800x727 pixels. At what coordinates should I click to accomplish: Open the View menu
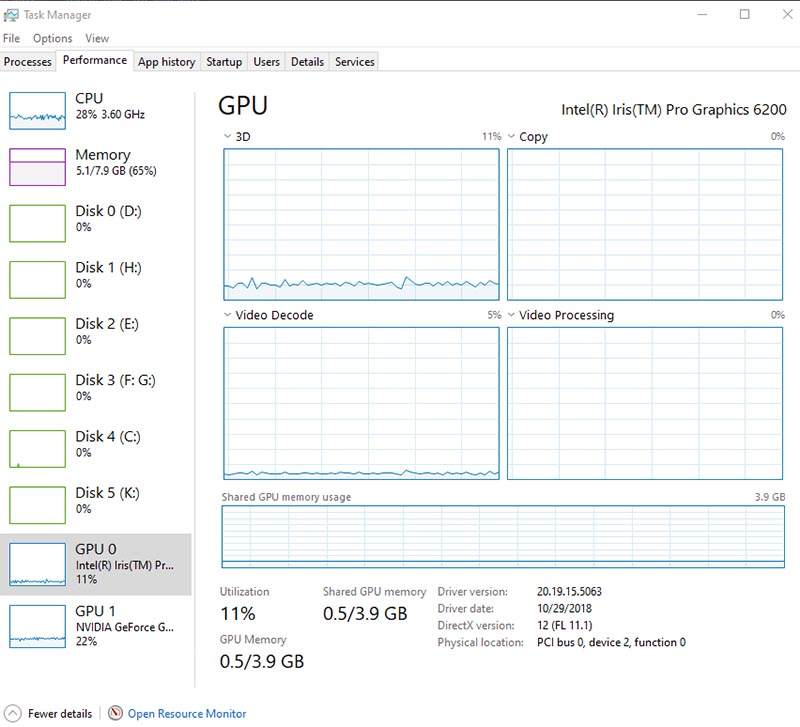97,38
